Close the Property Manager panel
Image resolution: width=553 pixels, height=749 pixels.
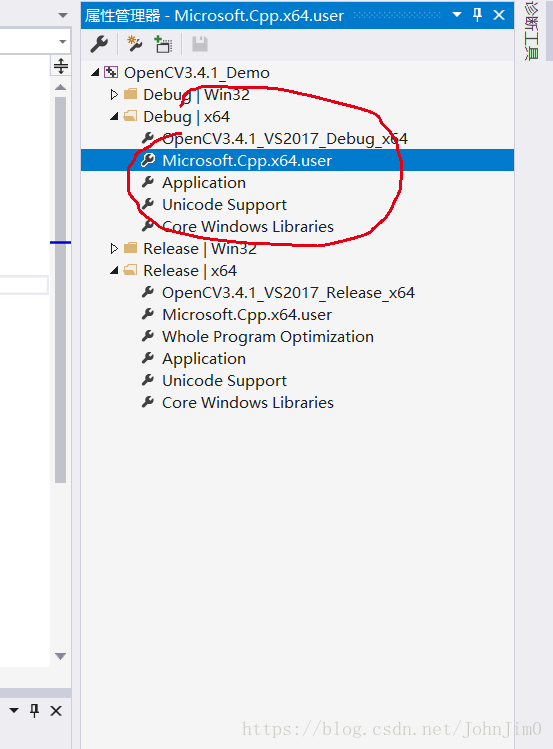pos(499,15)
